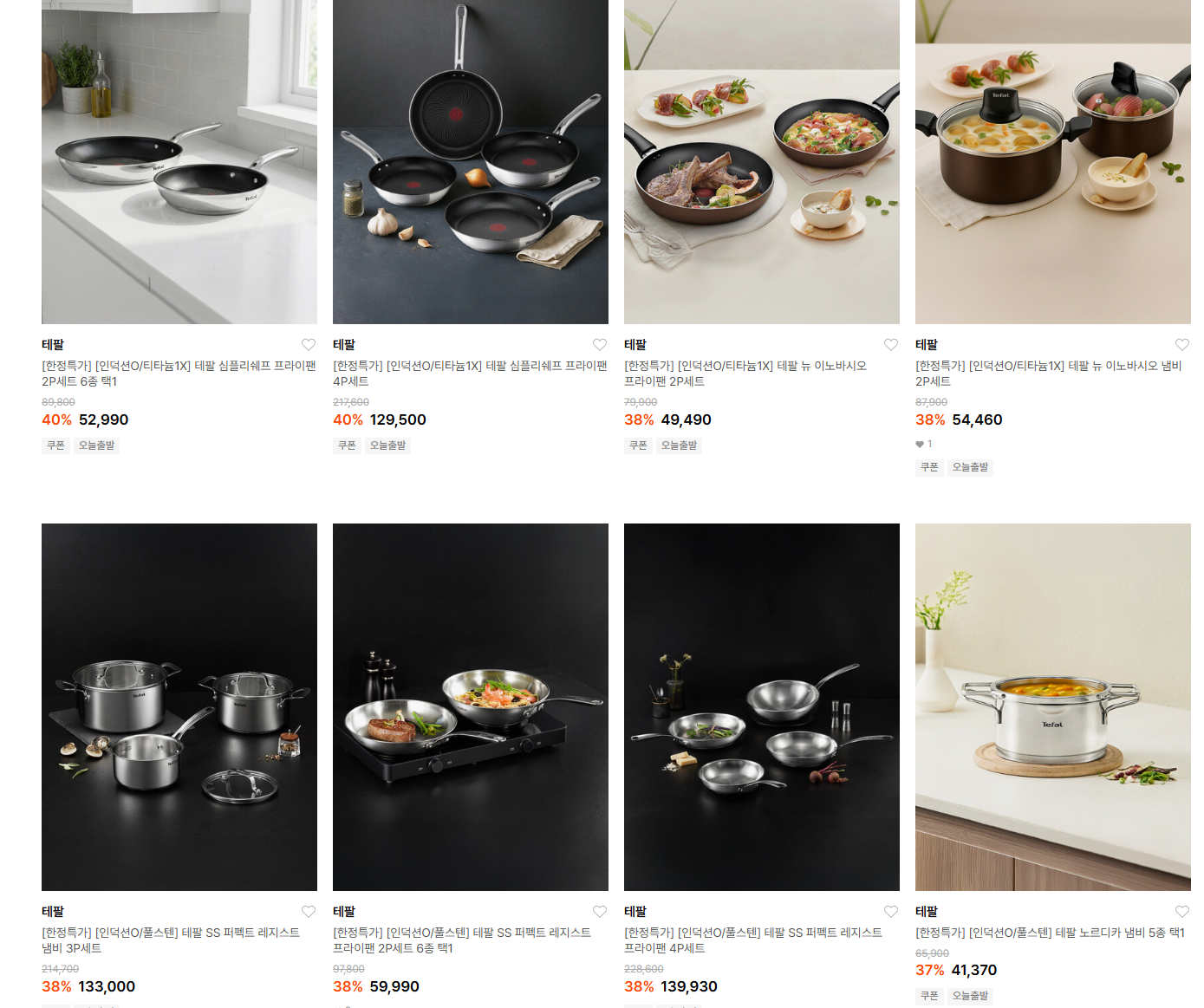Open 노르디카 냄비 5종 택1 product title
1204x1008 pixels.
(1050, 933)
